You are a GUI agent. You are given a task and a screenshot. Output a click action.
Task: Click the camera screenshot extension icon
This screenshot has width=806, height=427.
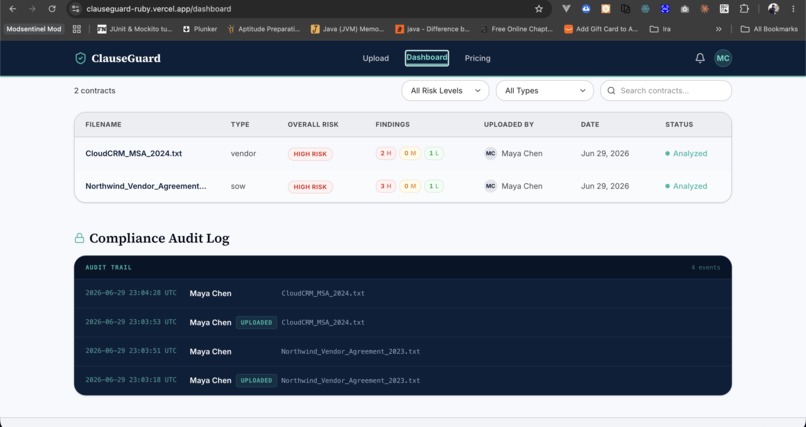[685, 9]
